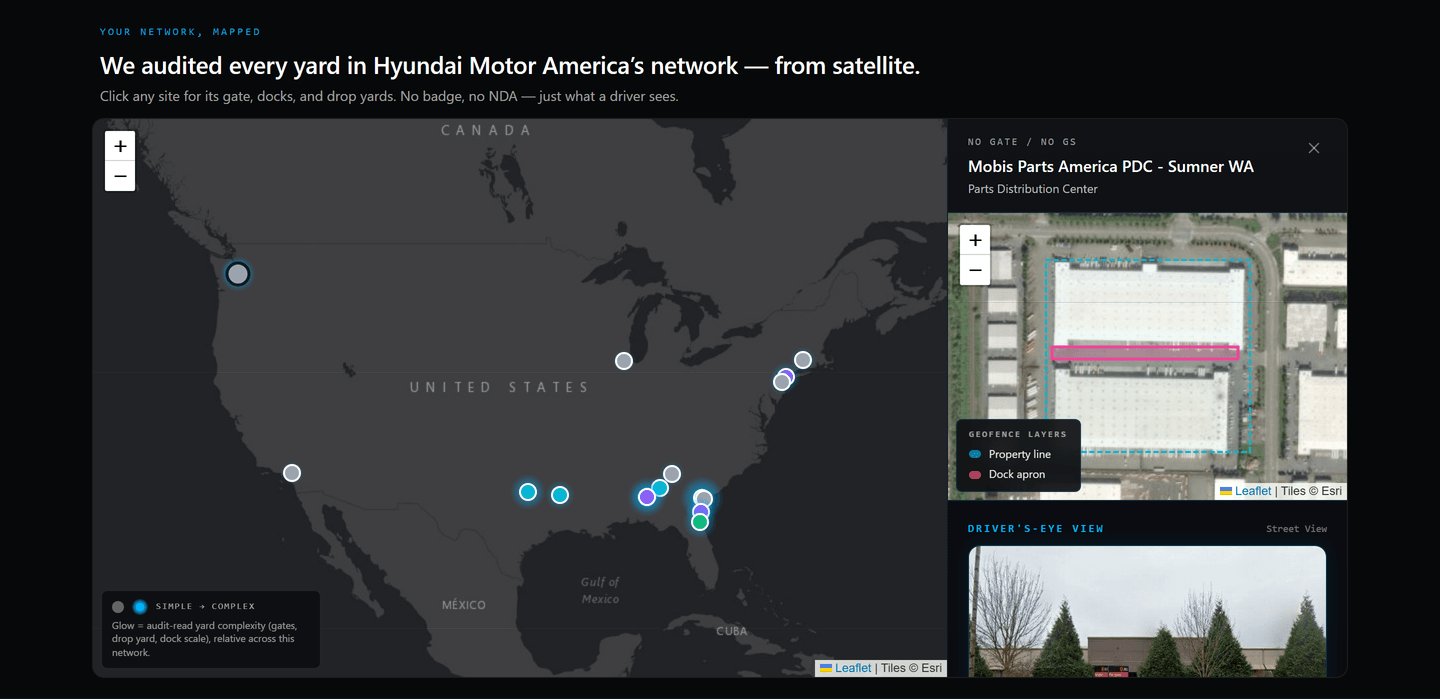Open the gray site marker beside Lake Michigan
The image size is (1440, 699).
[624, 361]
